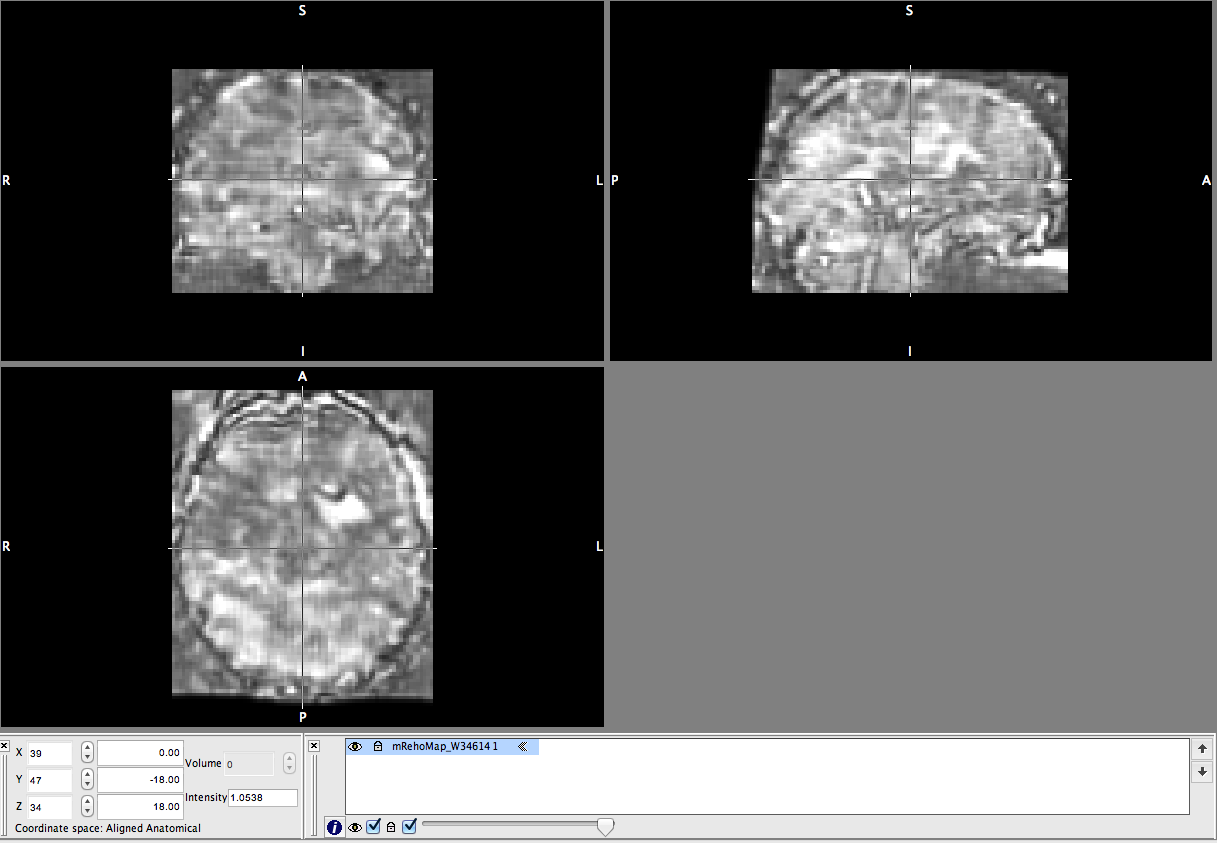Click the X millimetre field showing 0.00
1217x843 pixels.
(140, 753)
